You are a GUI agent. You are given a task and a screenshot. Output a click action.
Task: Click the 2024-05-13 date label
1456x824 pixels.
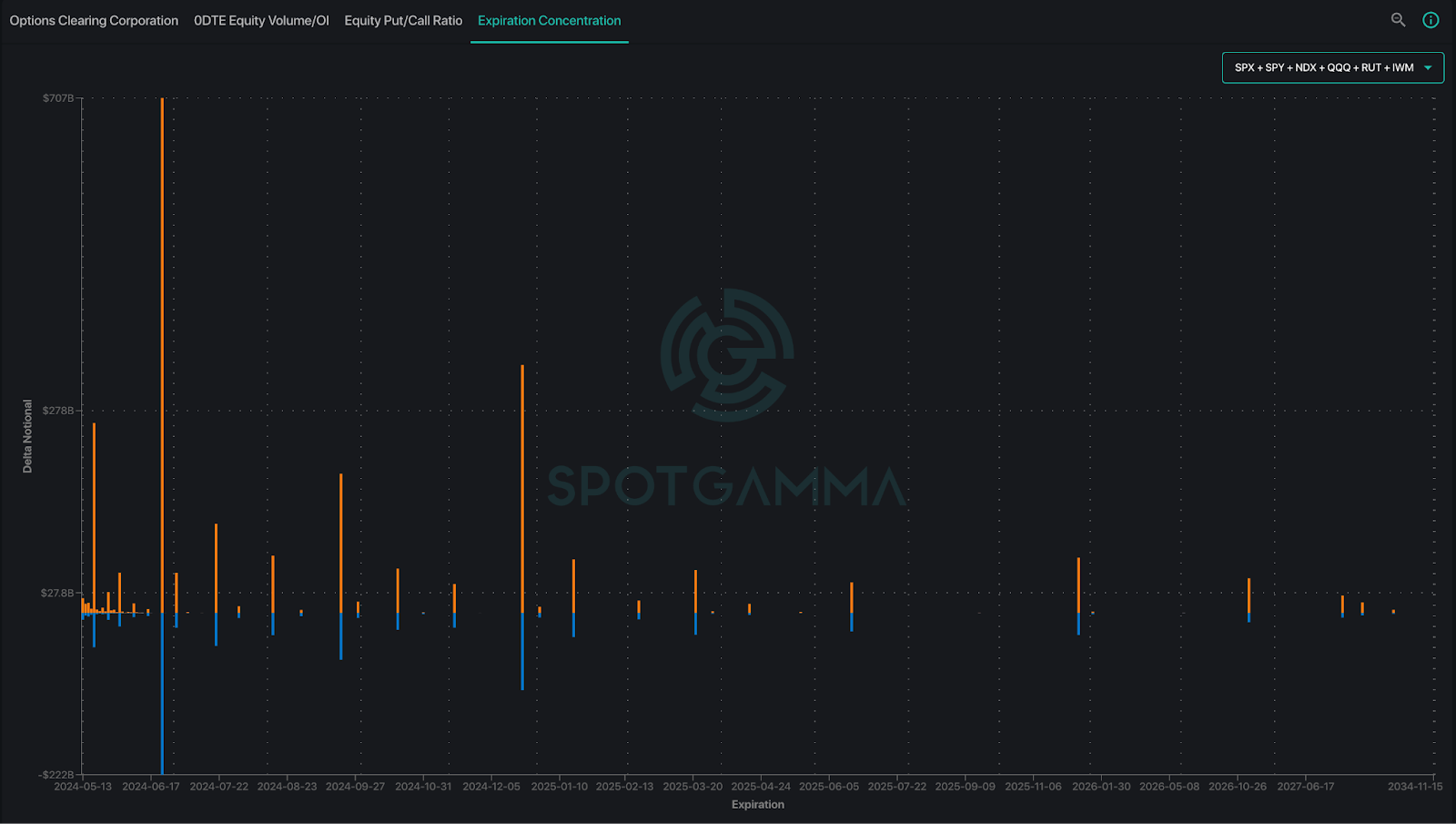tap(83, 787)
